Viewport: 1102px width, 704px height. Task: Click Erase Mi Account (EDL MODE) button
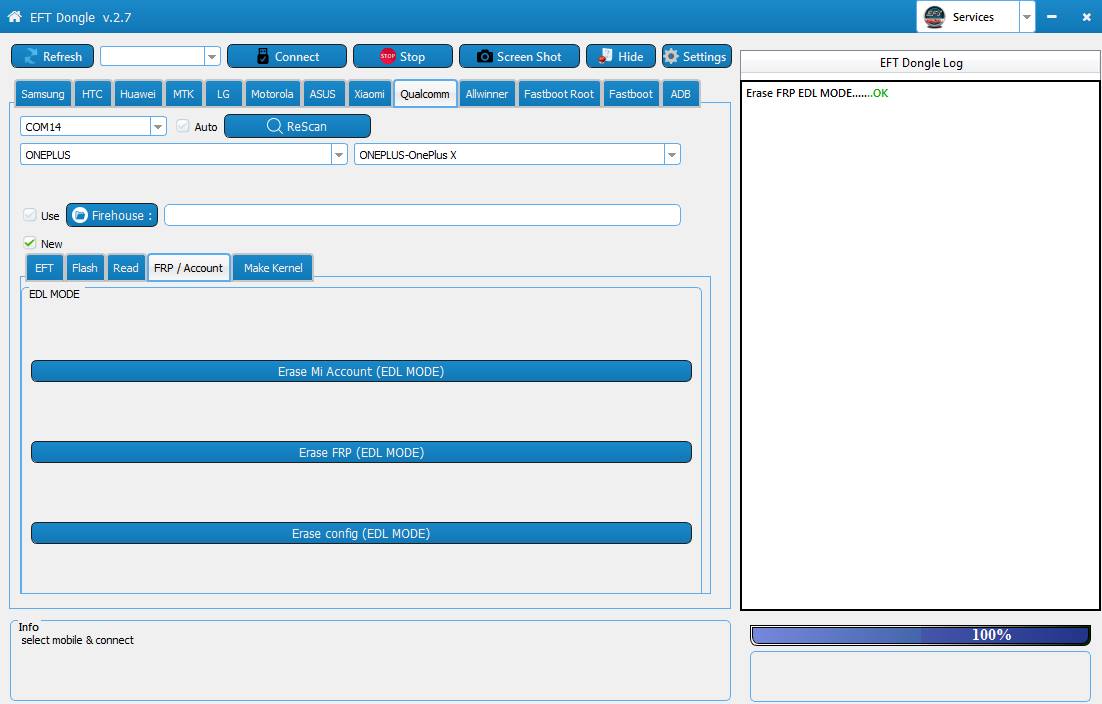361,371
